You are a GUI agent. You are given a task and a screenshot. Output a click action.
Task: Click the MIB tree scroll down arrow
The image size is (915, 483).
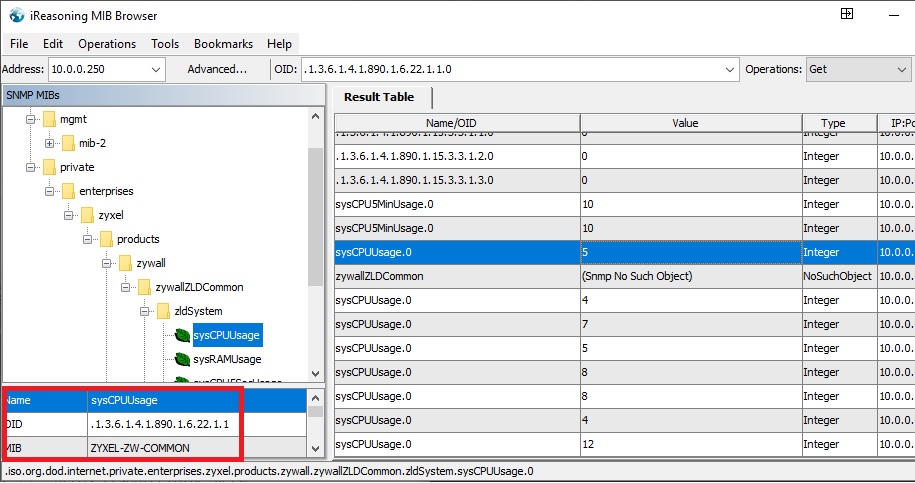point(316,374)
